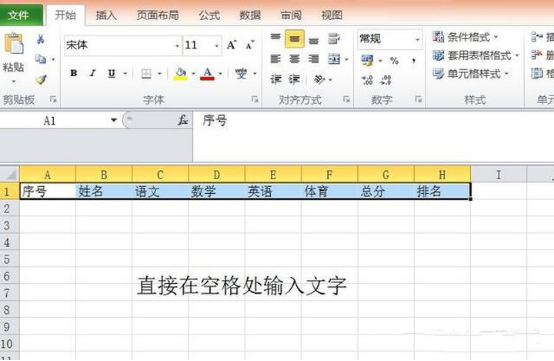554x361 pixels.
Task: Click cell containing 姓名
Action: click(x=104, y=191)
